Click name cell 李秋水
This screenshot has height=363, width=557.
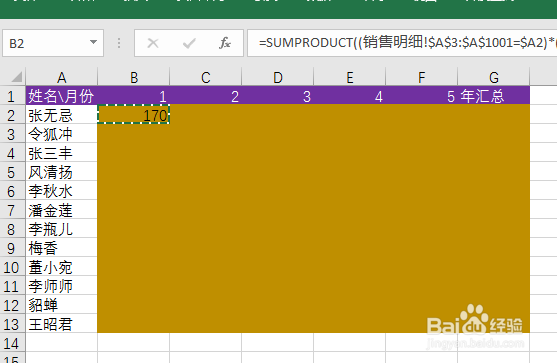(x=61, y=191)
